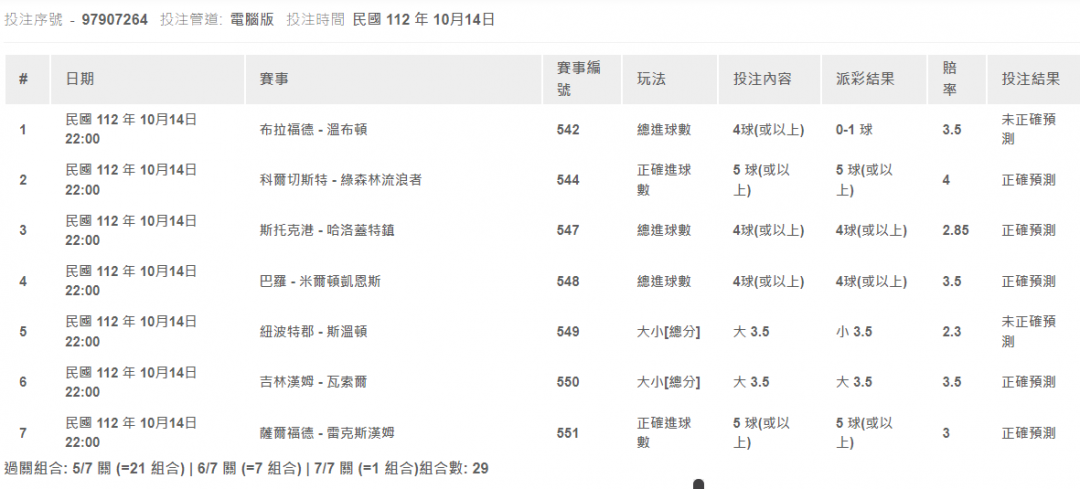Select match 布拉福德 - 溫布頓
Viewport: 1080px width, 489px height.
[313, 129]
